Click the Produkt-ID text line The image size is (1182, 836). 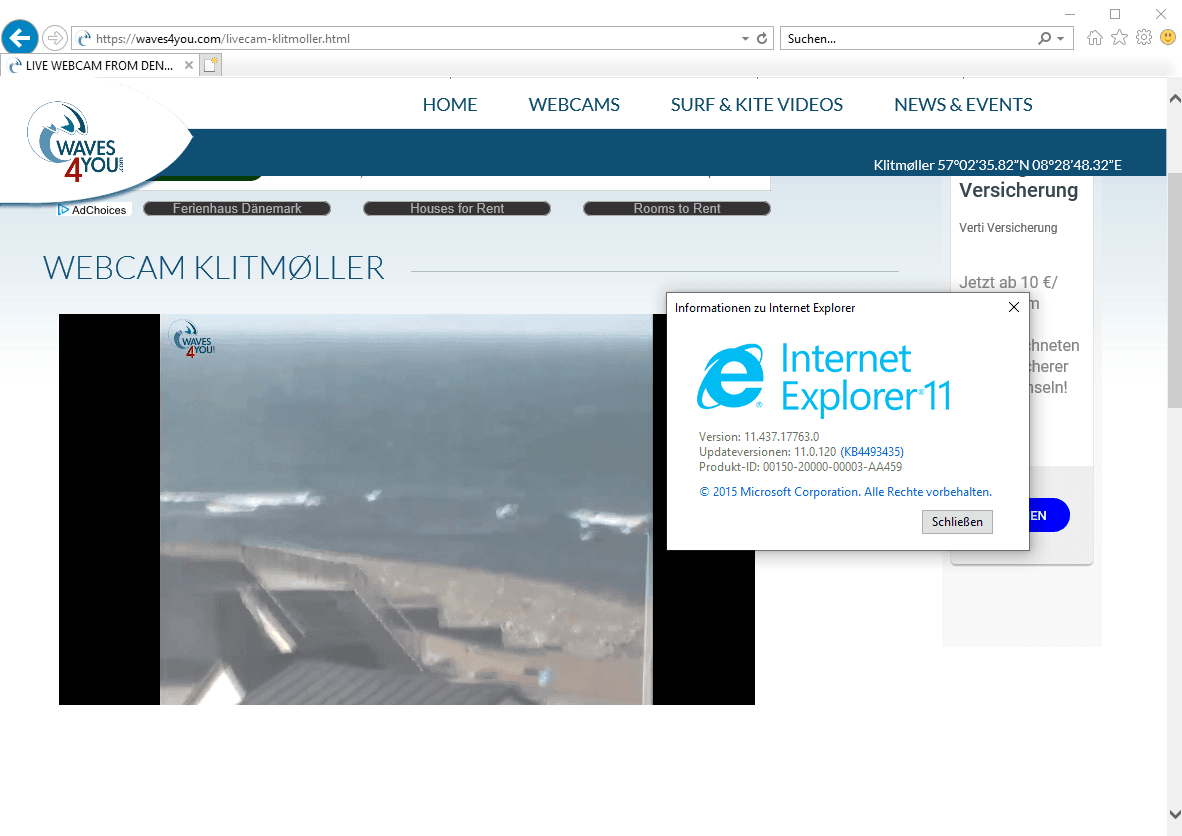point(800,467)
